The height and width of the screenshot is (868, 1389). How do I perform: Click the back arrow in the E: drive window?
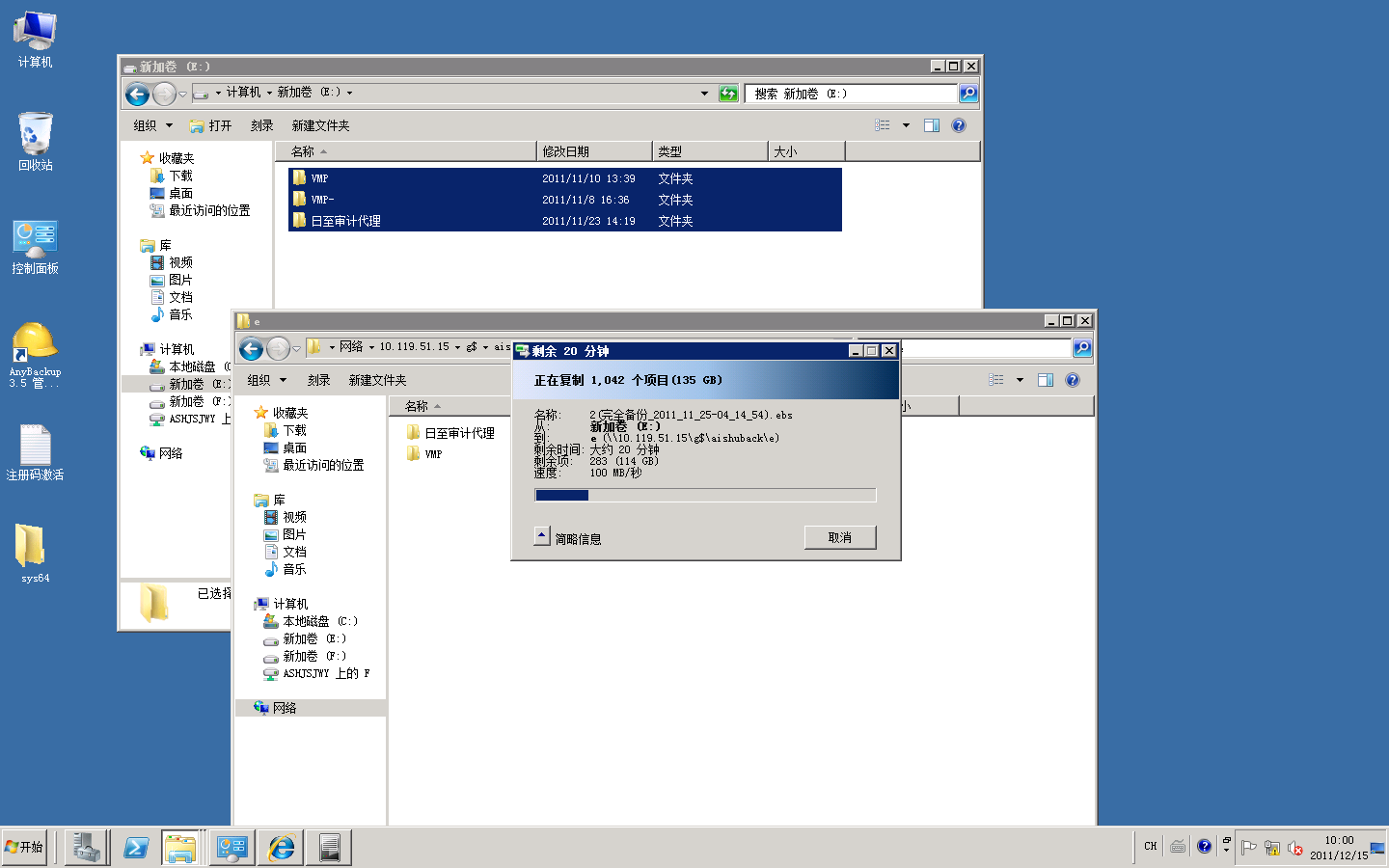point(138,94)
